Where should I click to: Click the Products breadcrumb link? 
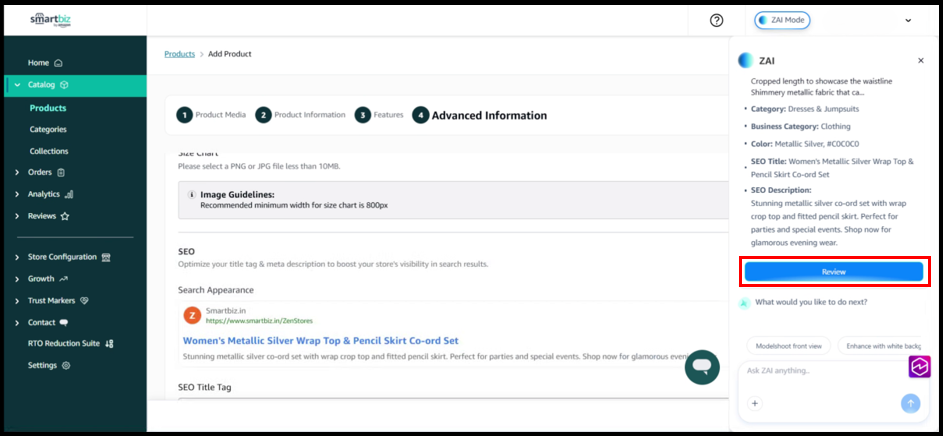click(179, 54)
